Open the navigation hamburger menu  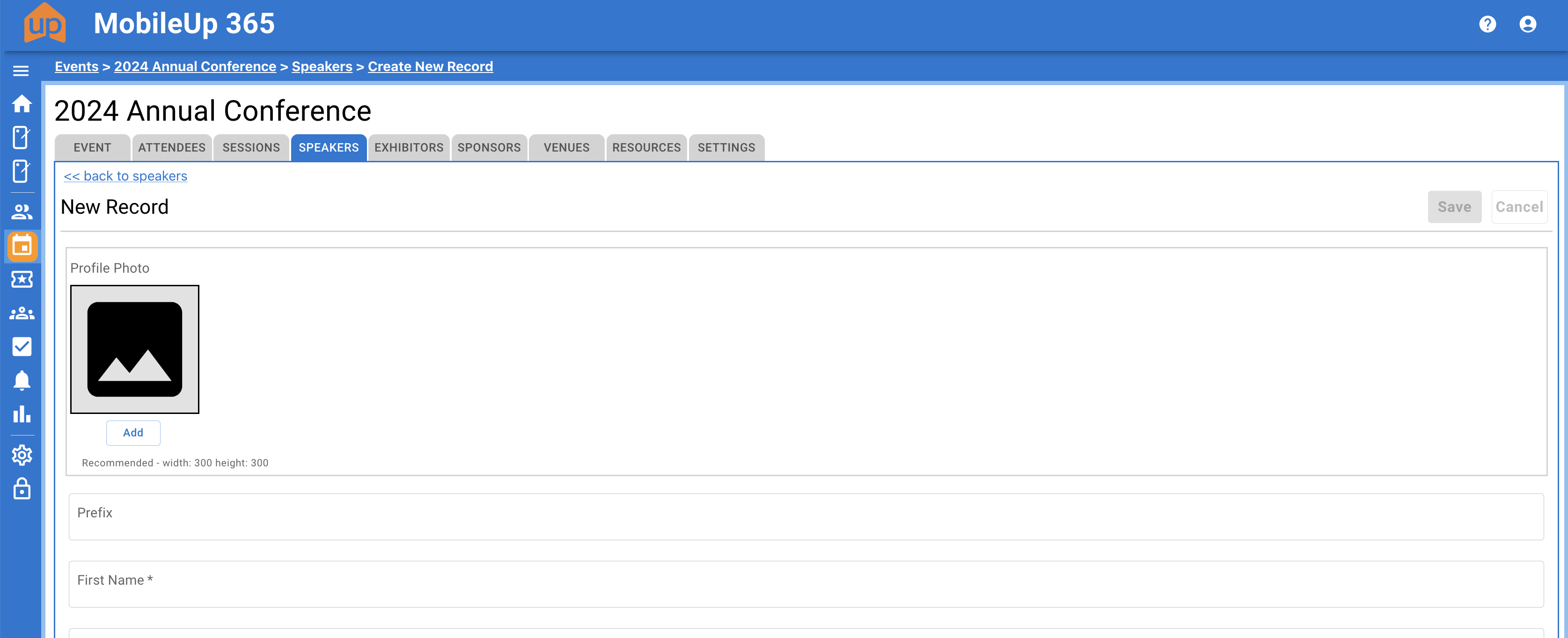[22, 70]
